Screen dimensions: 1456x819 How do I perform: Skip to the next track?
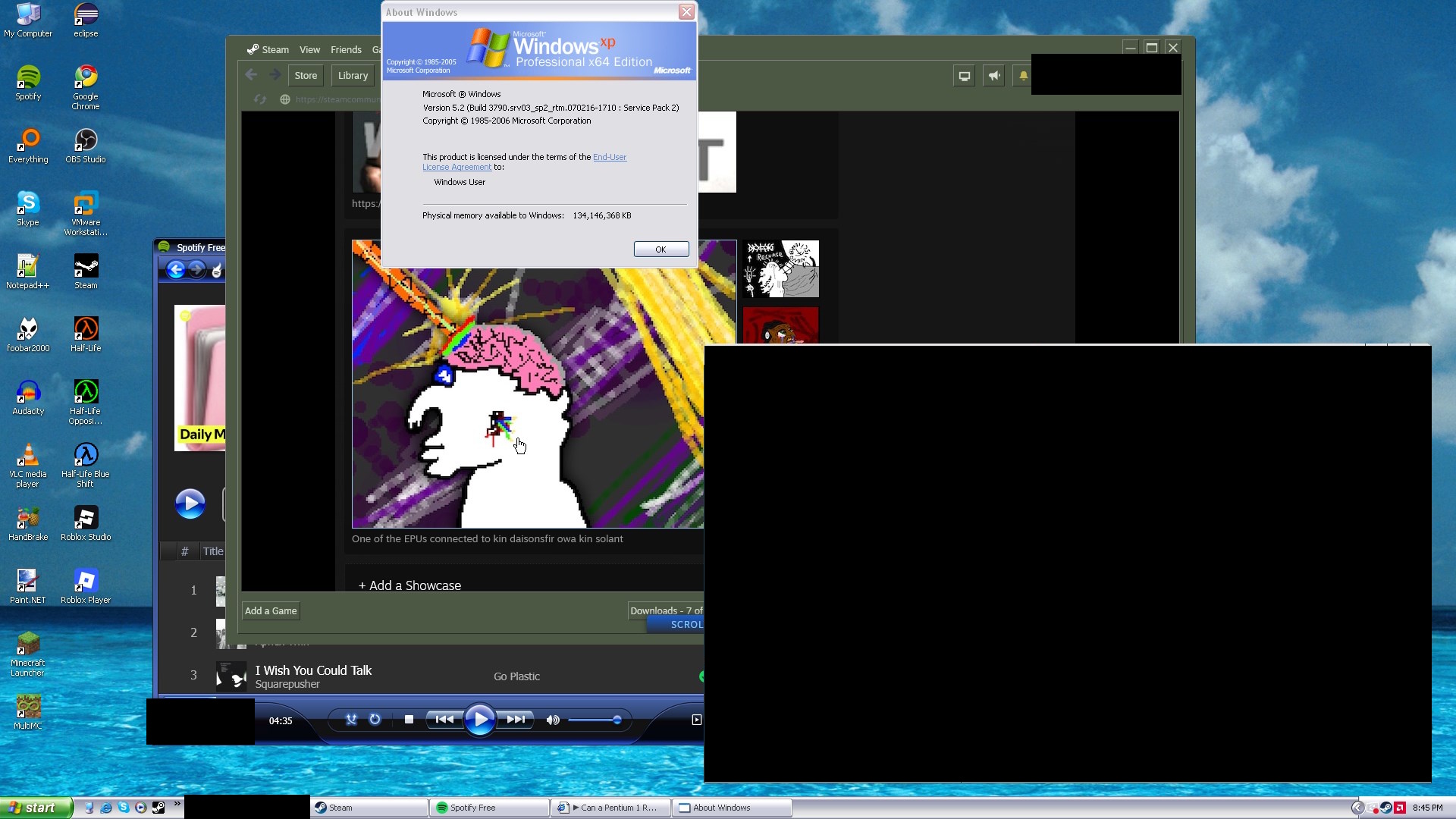[x=516, y=720]
